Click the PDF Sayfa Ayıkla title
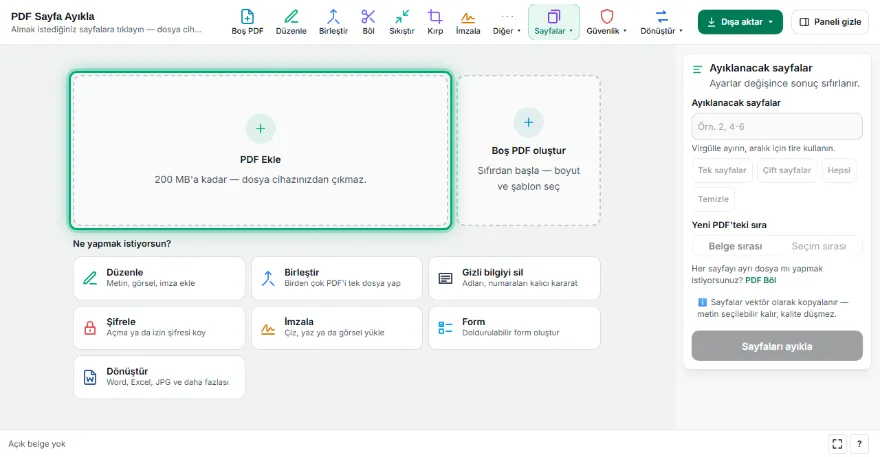Viewport: 880px width, 457px height. pyautogui.click(x=53, y=16)
